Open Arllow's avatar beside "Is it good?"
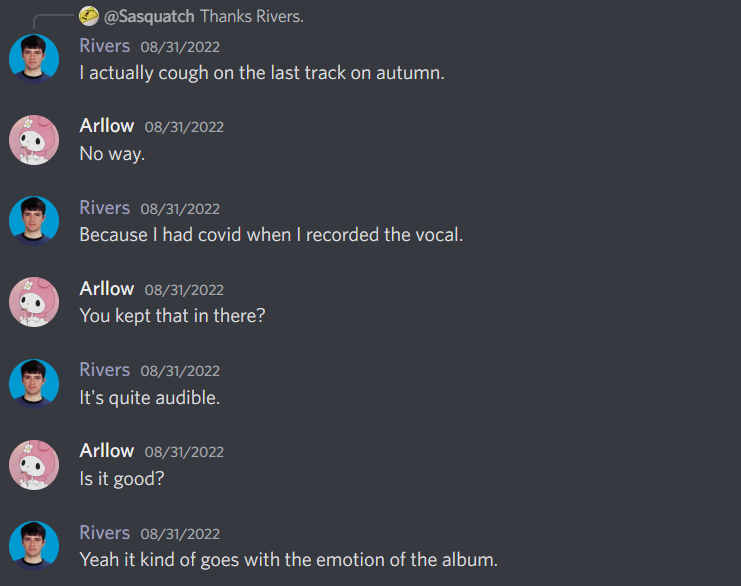The height and width of the screenshot is (586, 741). (34, 463)
